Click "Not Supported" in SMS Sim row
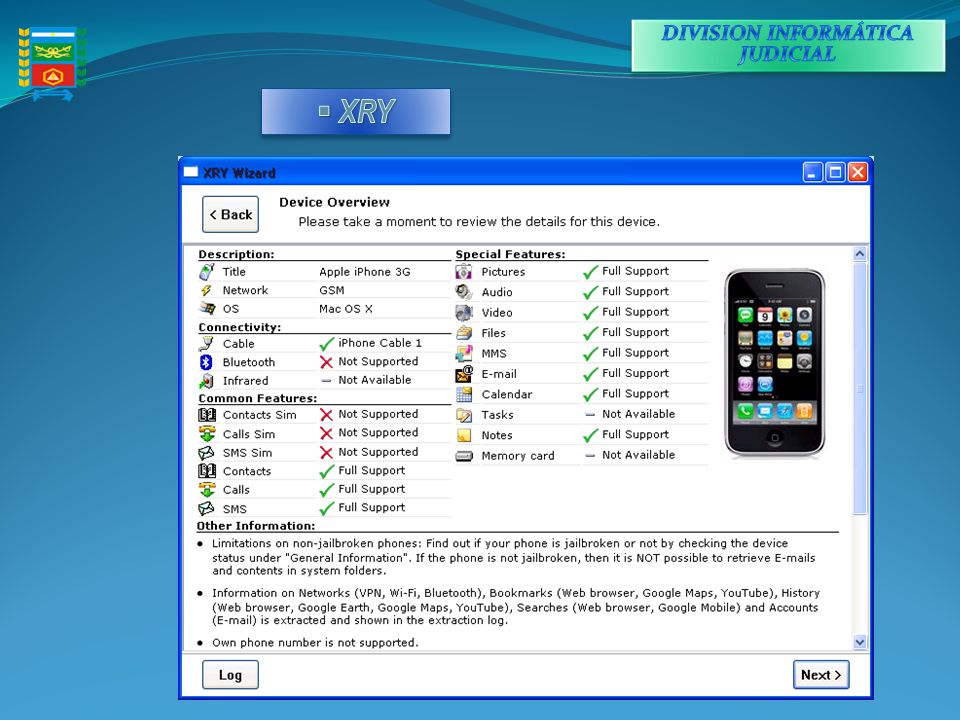The height and width of the screenshot is (720, 960). pos(378,452)
